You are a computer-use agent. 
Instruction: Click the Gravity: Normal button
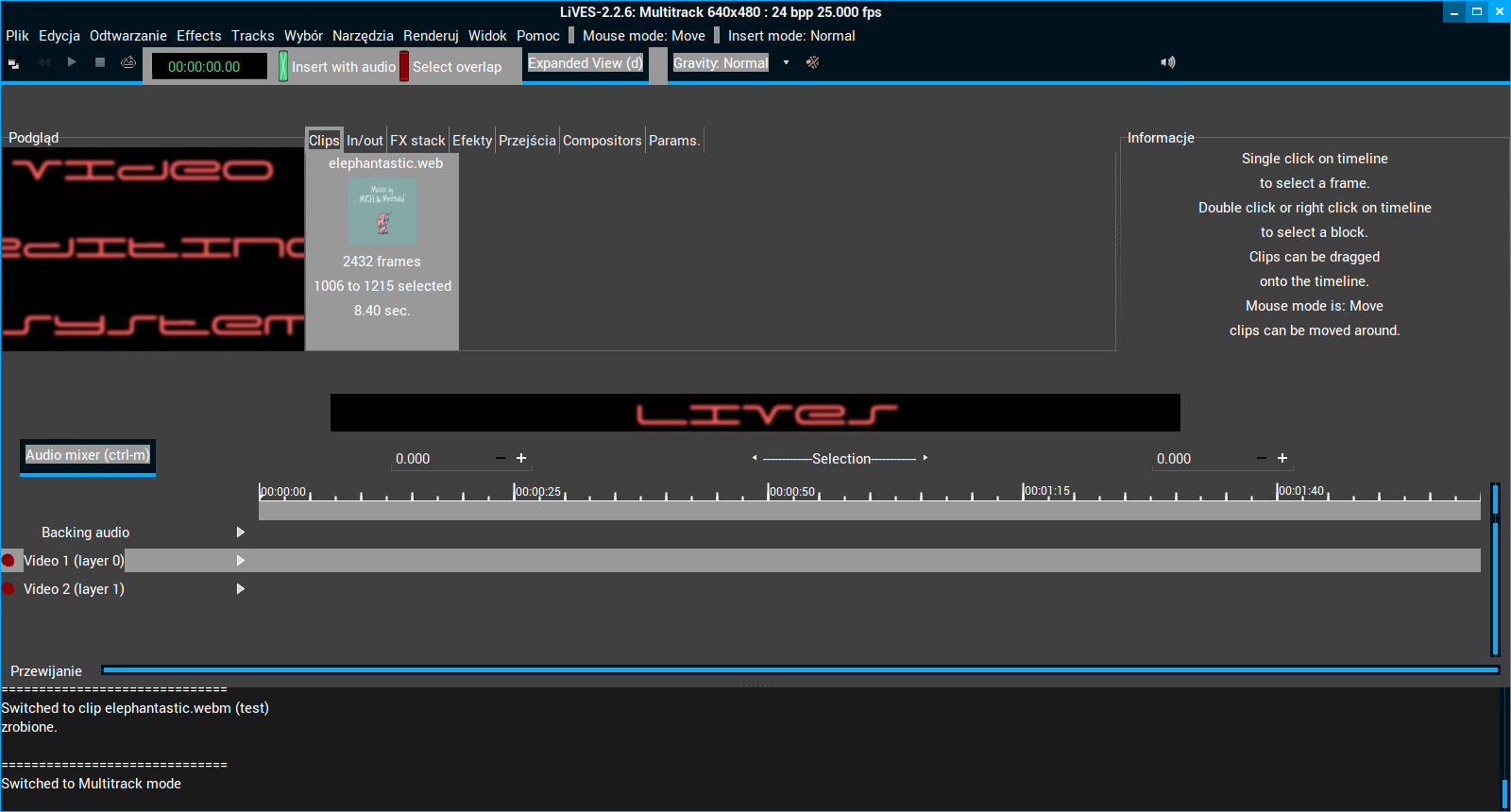(721, 63)
